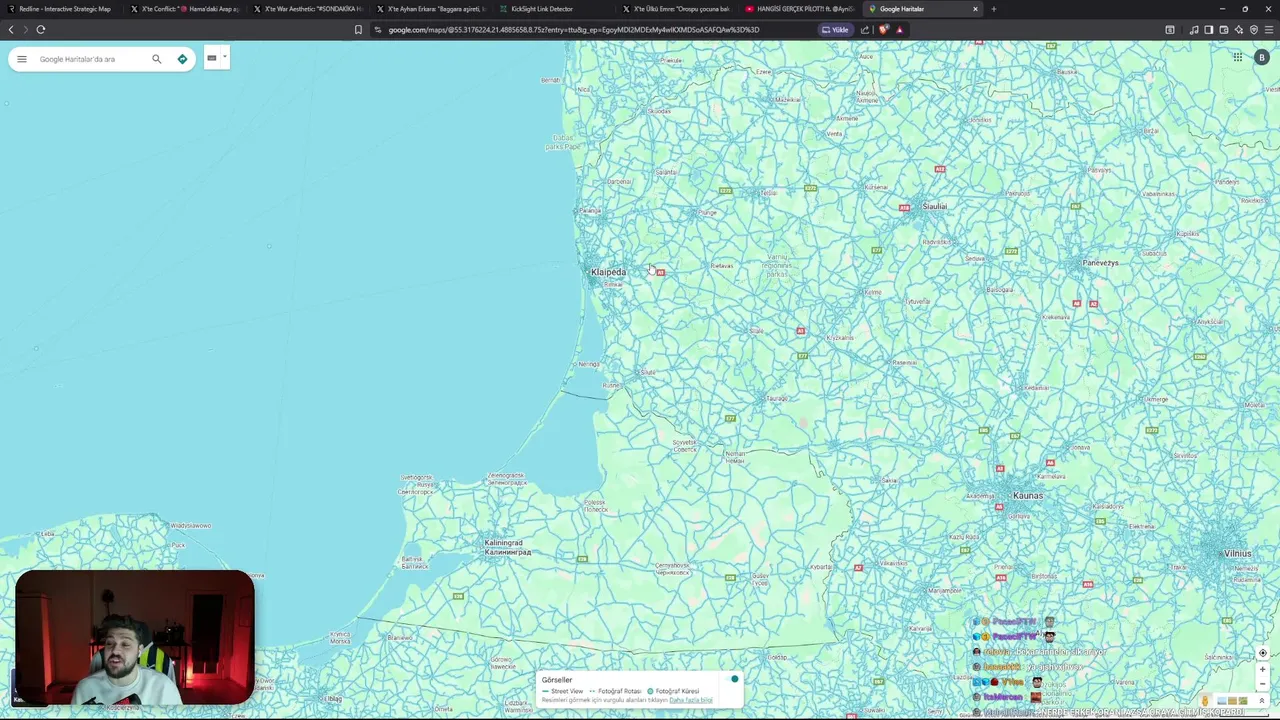Switch to the KickSight Link Detector tab

(554, 9)
